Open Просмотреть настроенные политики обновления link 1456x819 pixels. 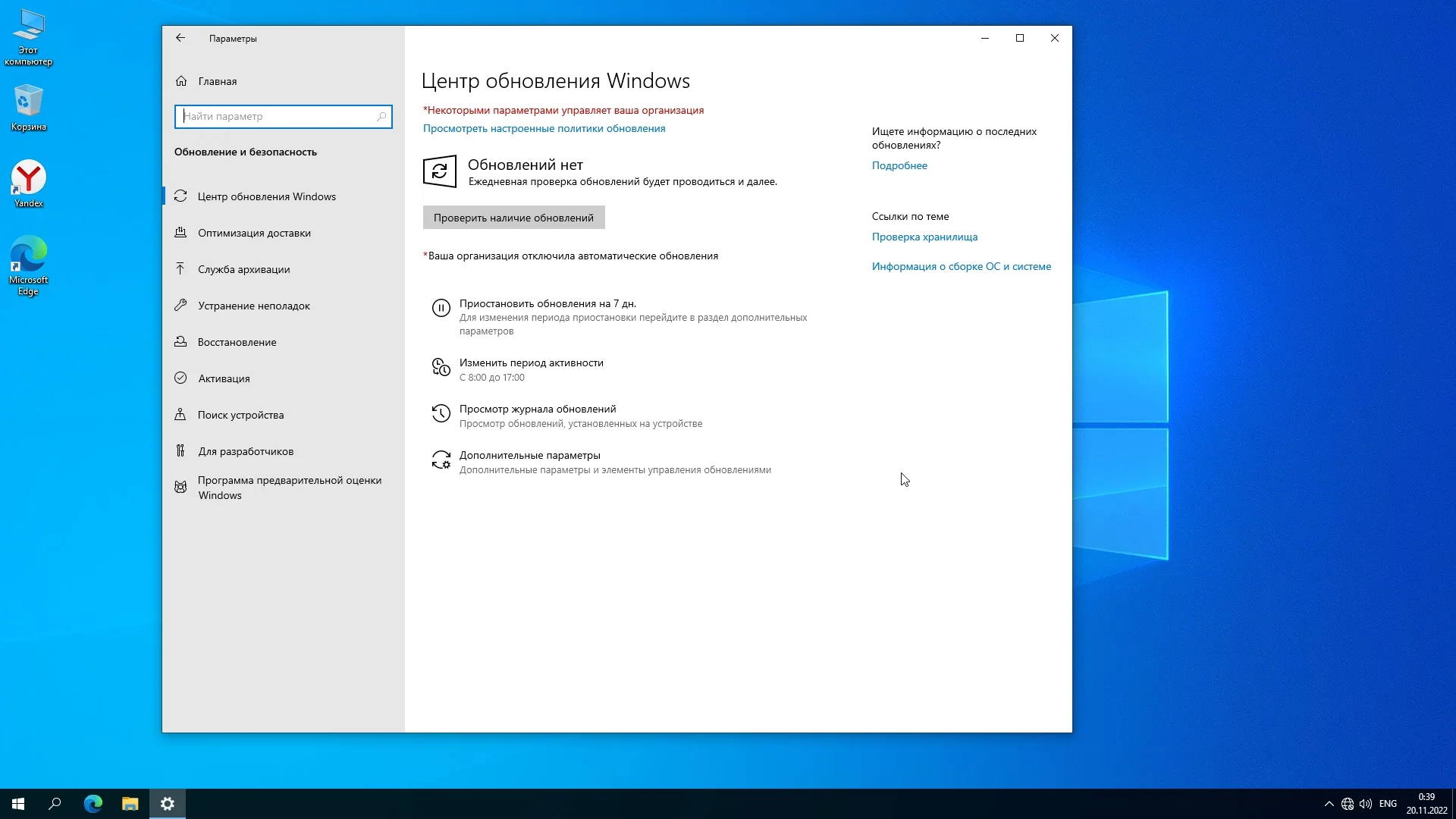pyautogui.click(x=544, y=128)
